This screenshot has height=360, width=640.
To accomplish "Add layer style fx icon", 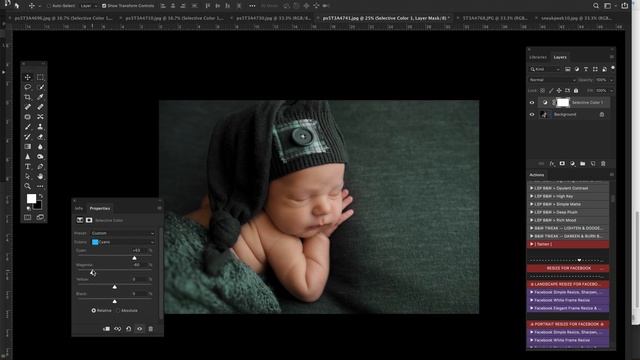I will tap(552, 164).
